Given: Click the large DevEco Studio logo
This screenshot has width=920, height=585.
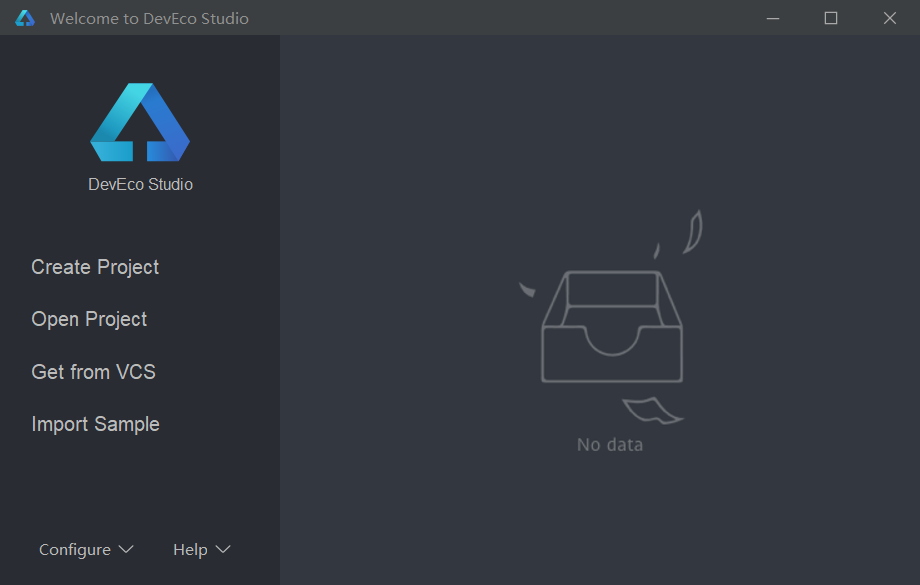Looking at the screenshot, I should point(140,123).
